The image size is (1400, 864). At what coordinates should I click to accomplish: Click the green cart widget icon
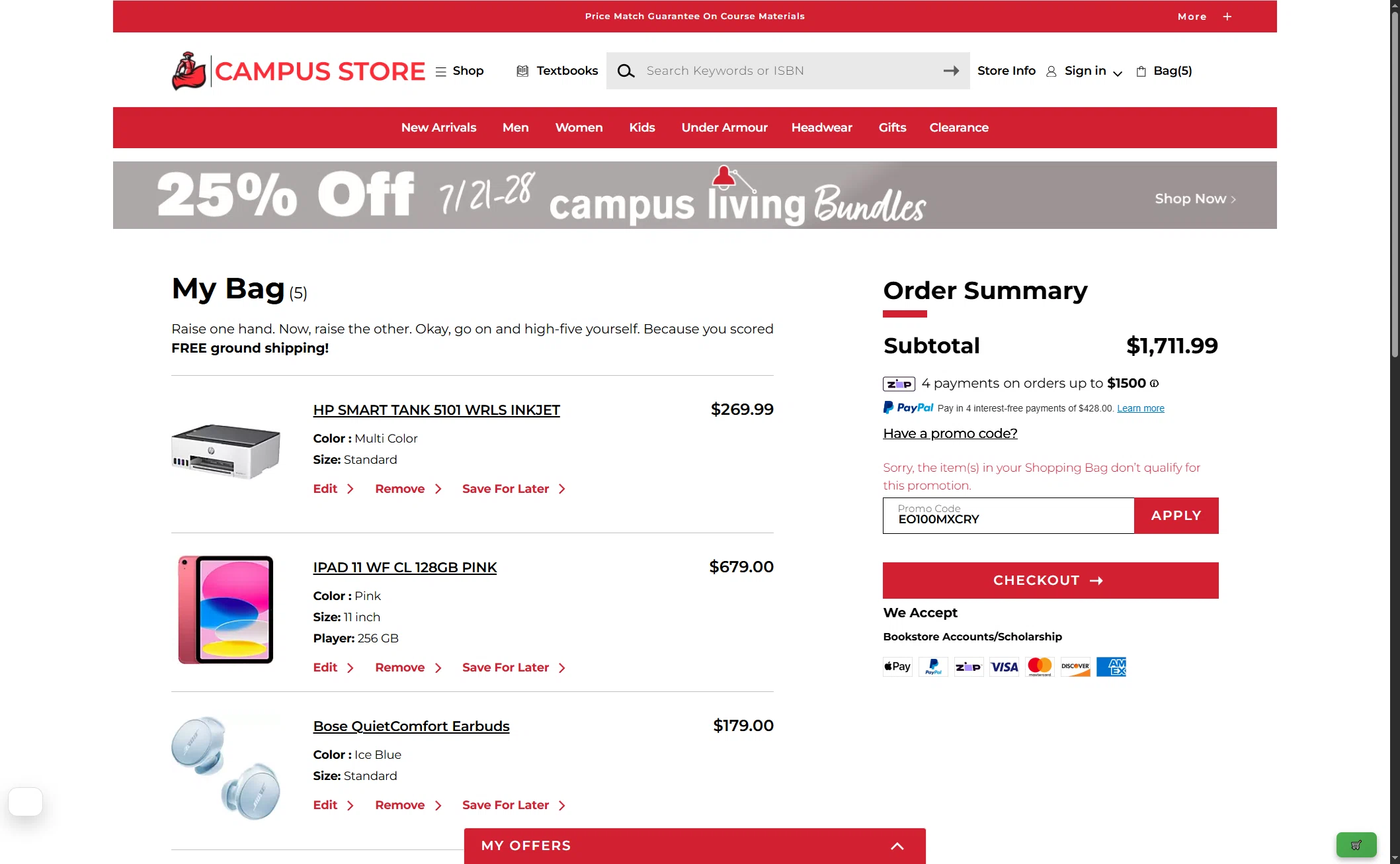click(1356, 845)
